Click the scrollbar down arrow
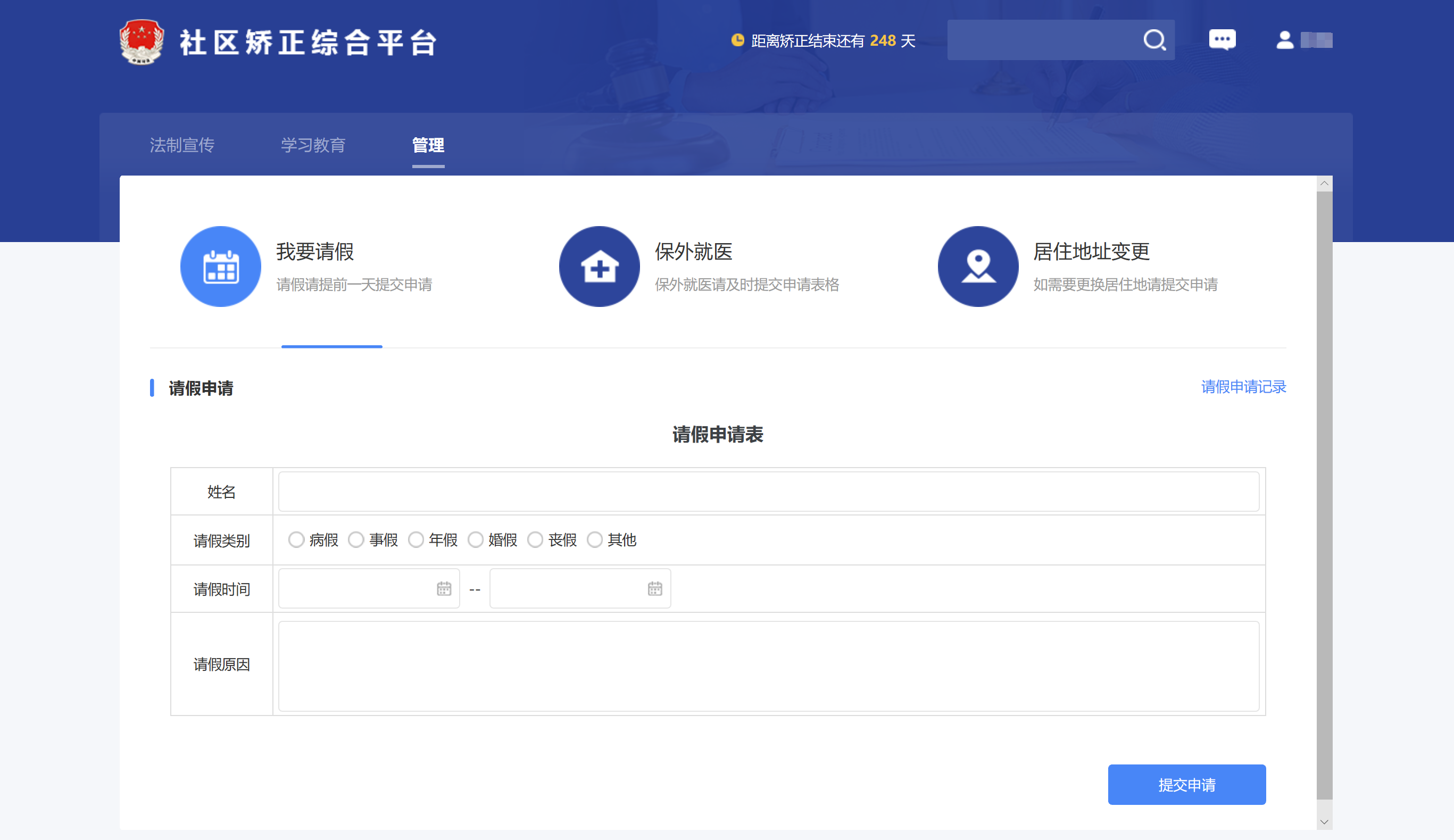The height and width of the screenshot is (840, 1454). coord(1324,822)
